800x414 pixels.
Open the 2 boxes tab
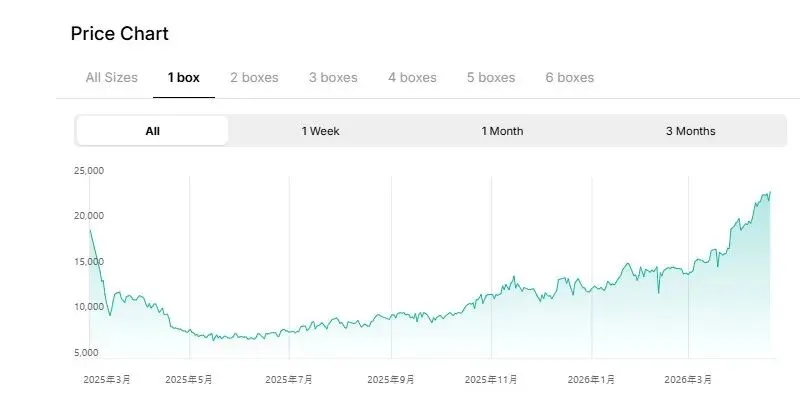tap(254, 77)
